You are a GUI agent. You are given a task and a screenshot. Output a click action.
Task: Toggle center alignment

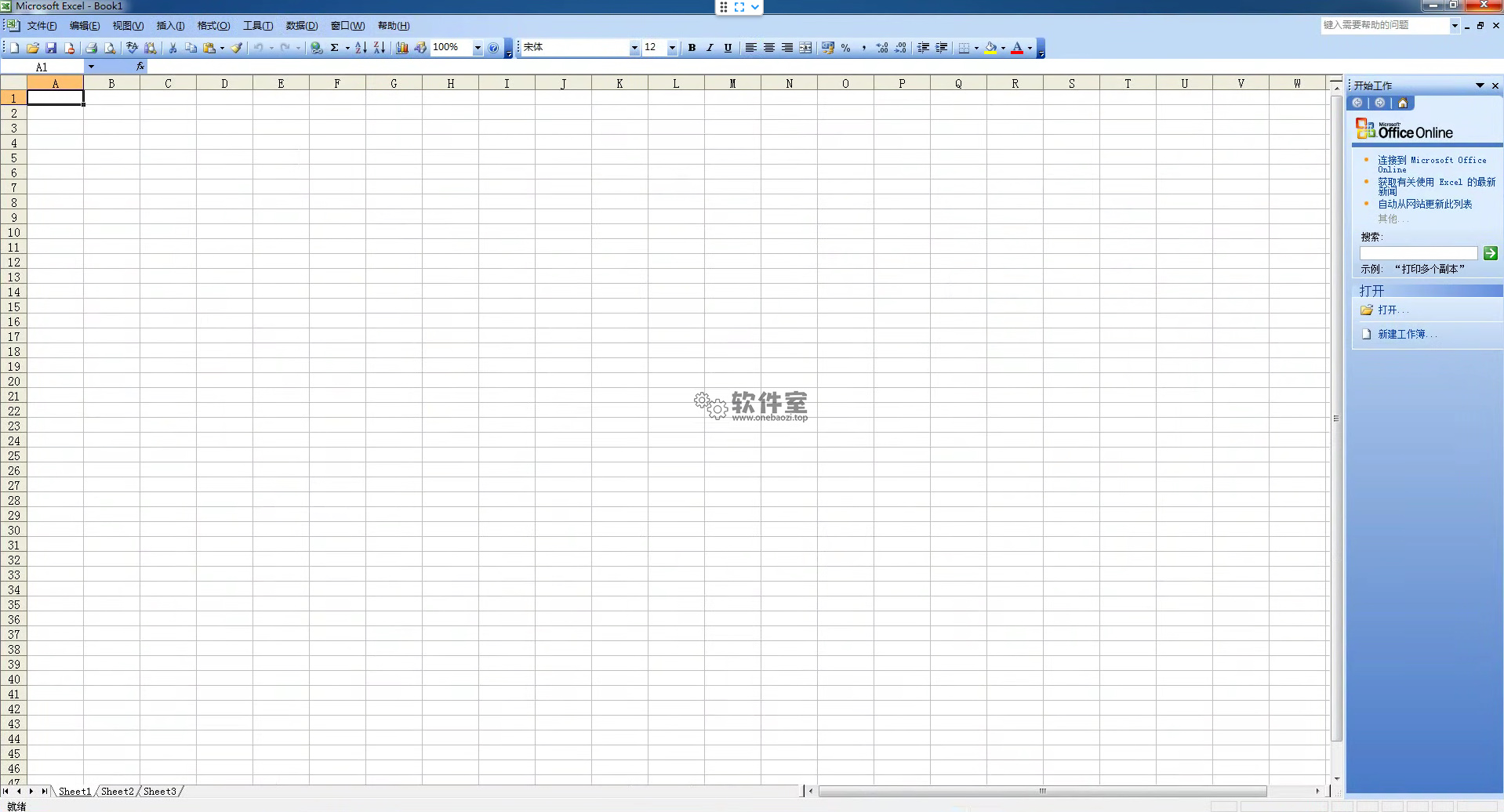pyautogui.click(x=769, y=48)
